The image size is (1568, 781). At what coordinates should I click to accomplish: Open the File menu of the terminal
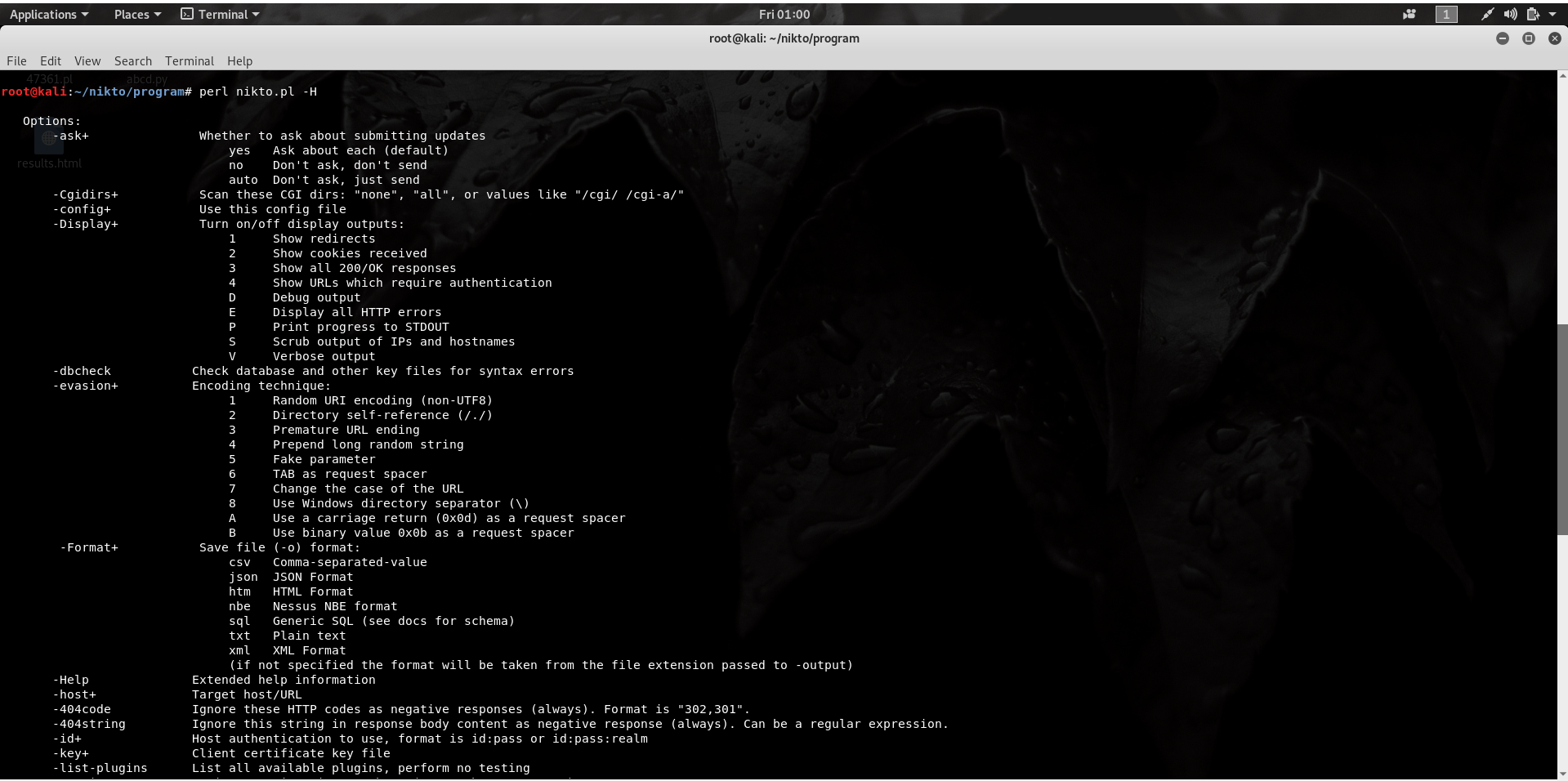[x=16, y=60]
